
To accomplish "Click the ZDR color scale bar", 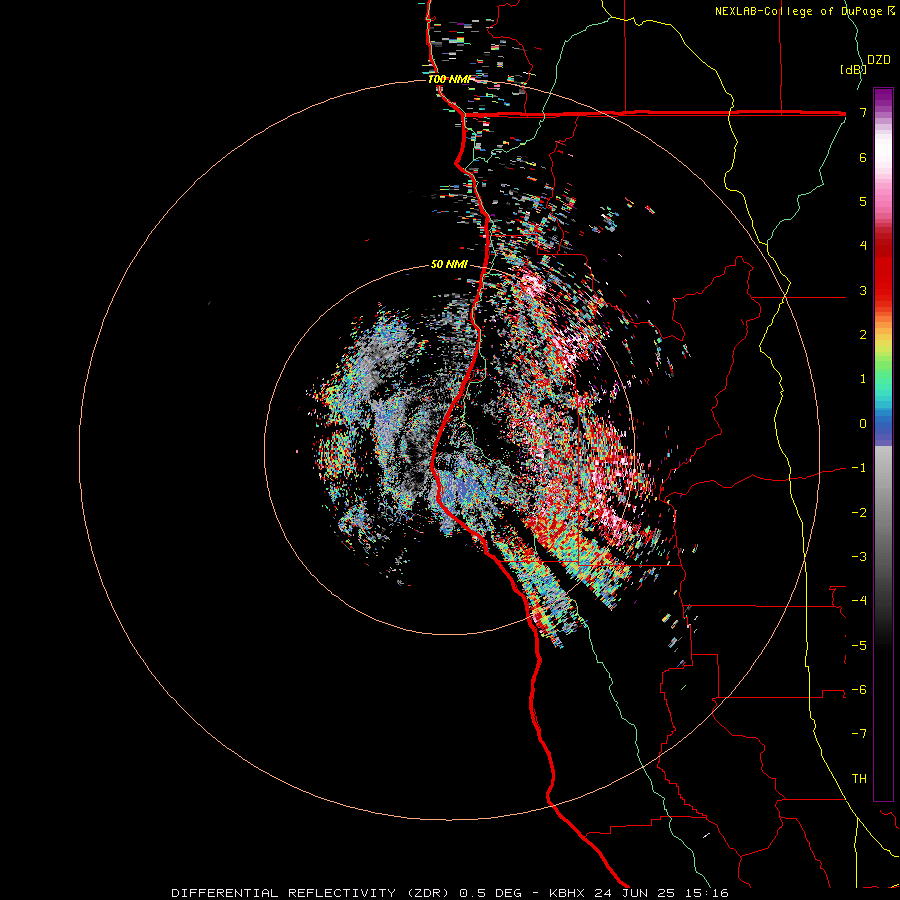I will pyautogui.click(x=883, y=444).
